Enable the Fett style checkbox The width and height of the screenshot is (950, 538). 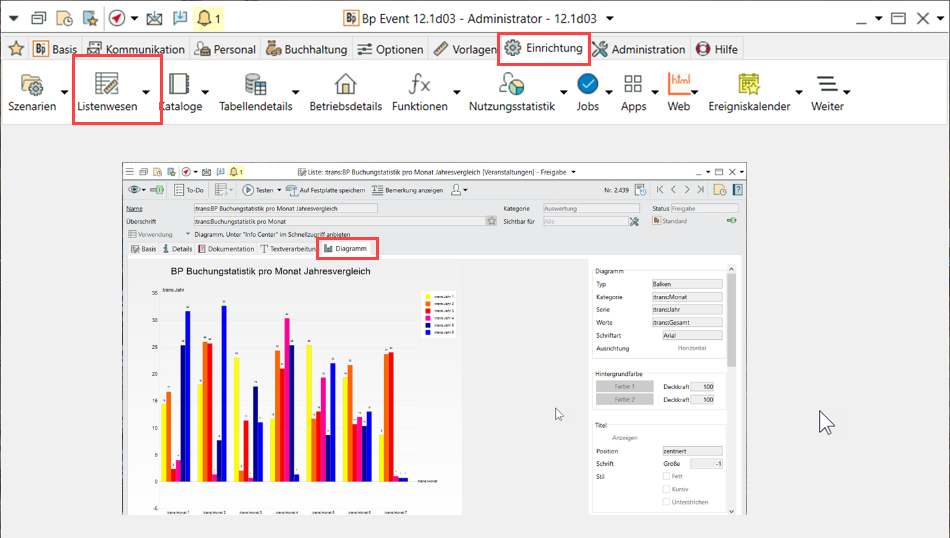(x=667, y=477)
